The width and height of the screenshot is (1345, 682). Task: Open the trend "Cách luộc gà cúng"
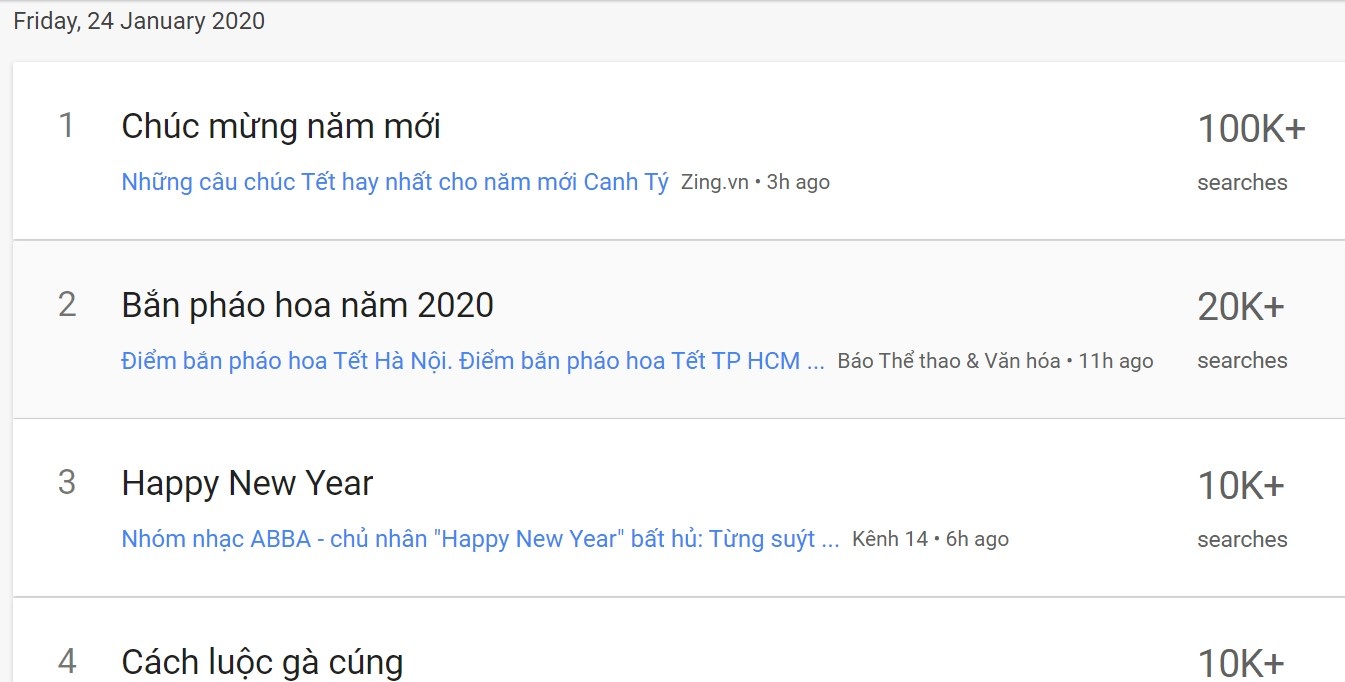point(262,661)
